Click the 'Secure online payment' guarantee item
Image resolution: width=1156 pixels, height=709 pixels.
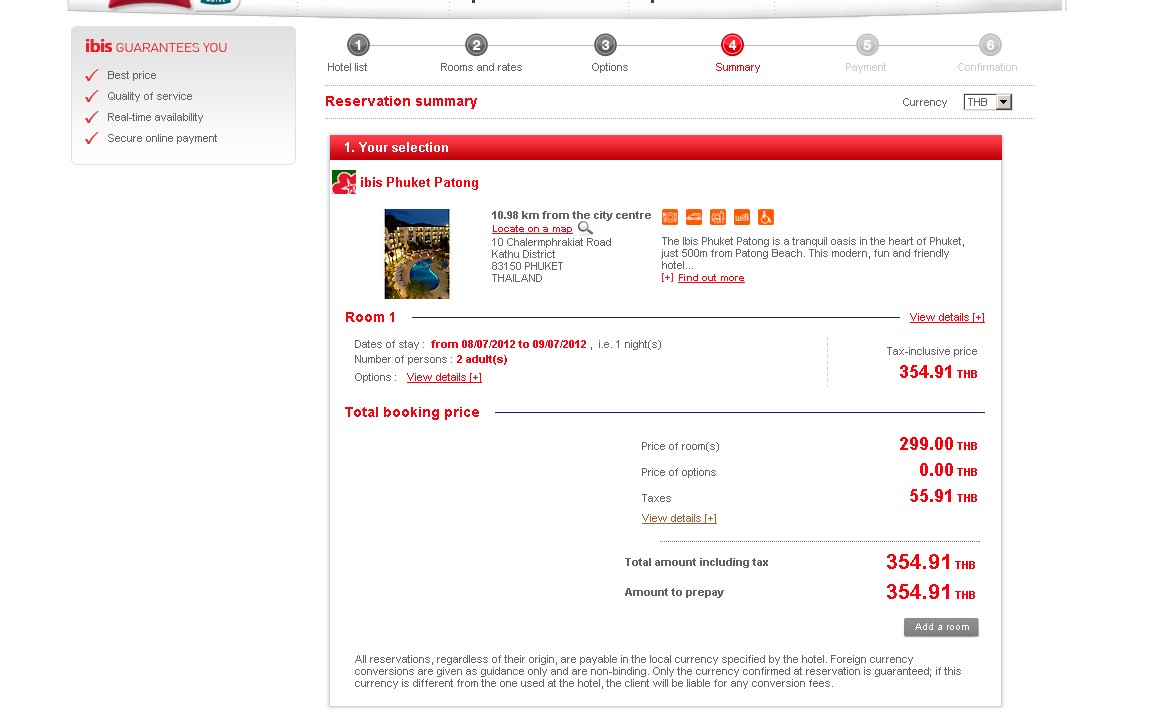click(162, 138)
